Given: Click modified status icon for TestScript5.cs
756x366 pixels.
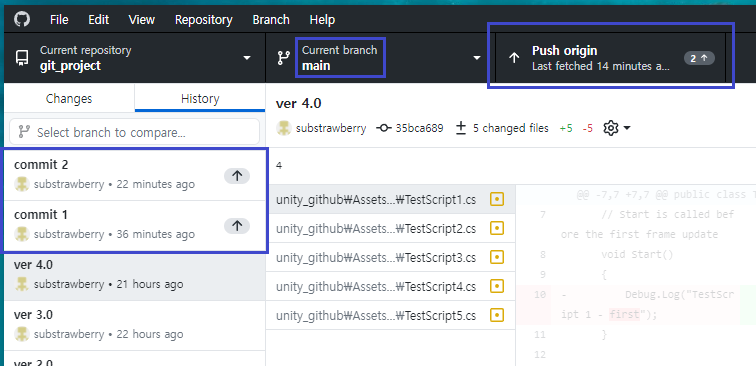Looking at the screenshot, I should (x=497, y=315).
